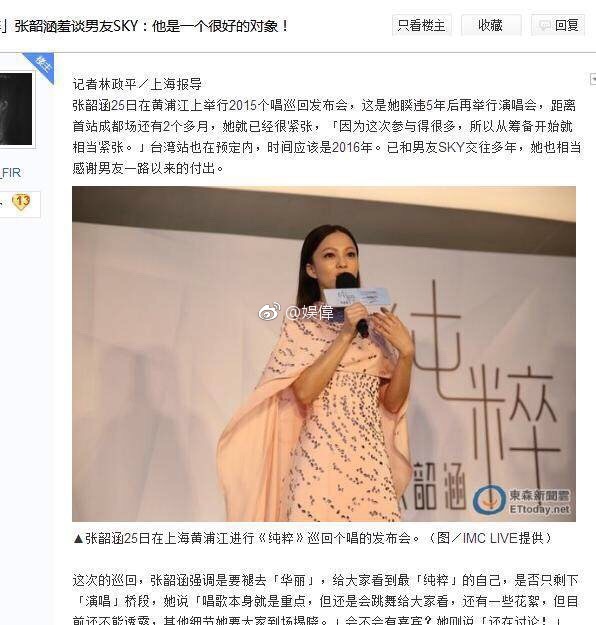
Task: Expand the small dropdown arrow beside the post
Action: (x=593, y=79)
